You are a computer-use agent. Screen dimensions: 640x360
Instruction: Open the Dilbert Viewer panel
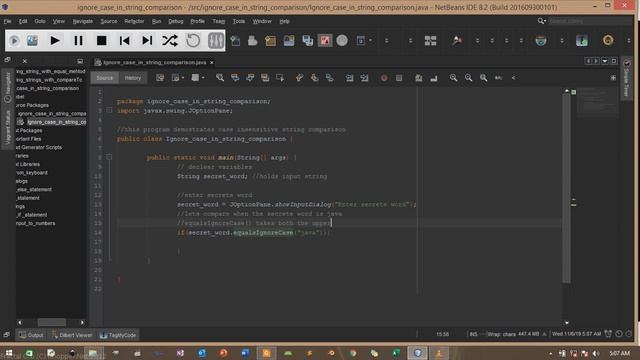coord(72,335)
